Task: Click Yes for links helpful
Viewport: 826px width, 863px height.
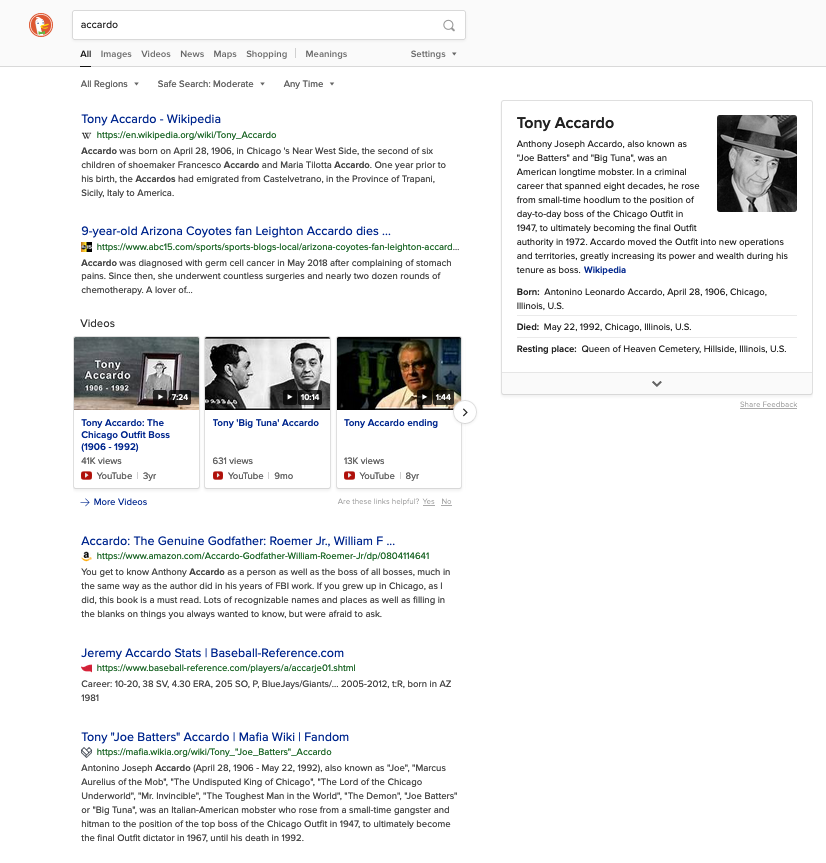Action: pyautogui.click(x=429, y=501)
